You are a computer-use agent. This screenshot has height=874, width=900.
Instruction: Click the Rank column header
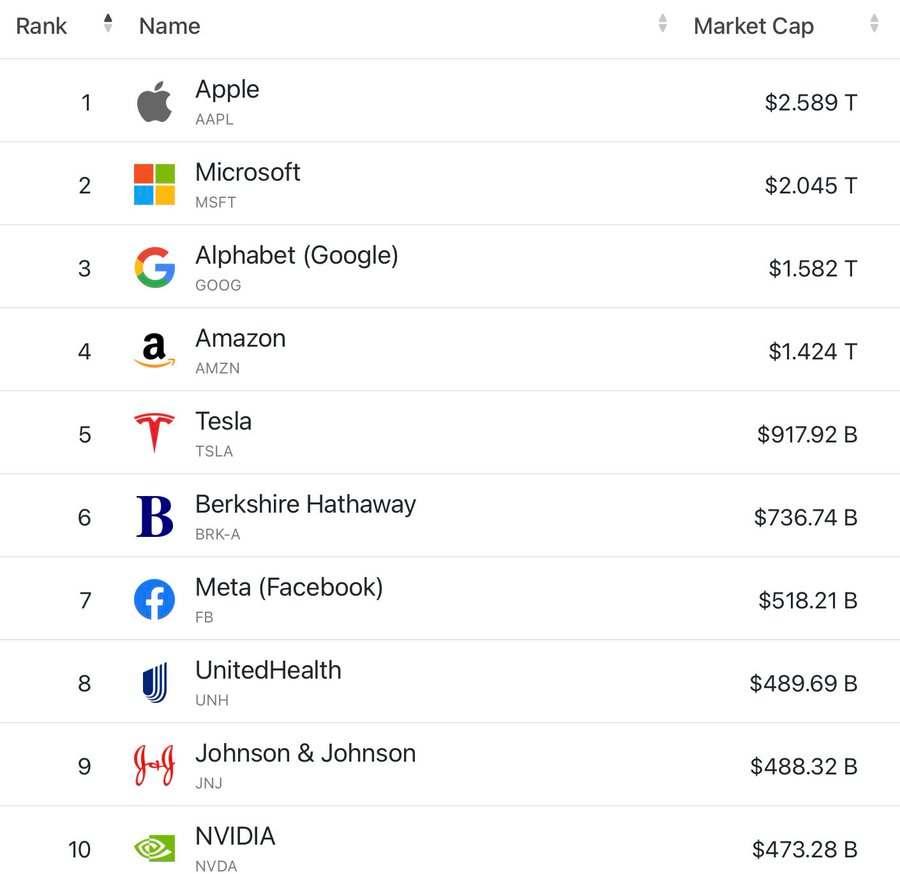click(x=41, y=26)
